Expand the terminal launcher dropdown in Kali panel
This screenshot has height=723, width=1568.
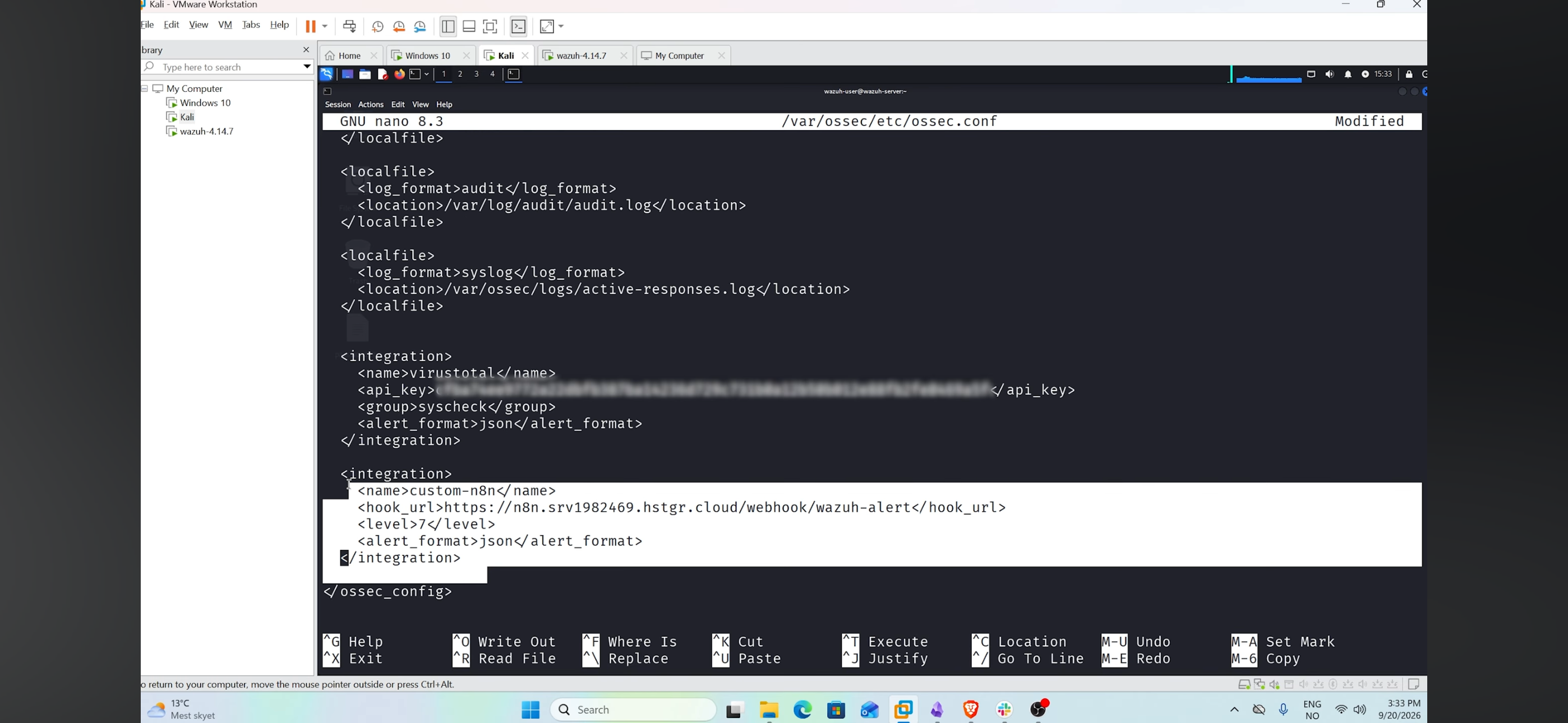point(427,74)
